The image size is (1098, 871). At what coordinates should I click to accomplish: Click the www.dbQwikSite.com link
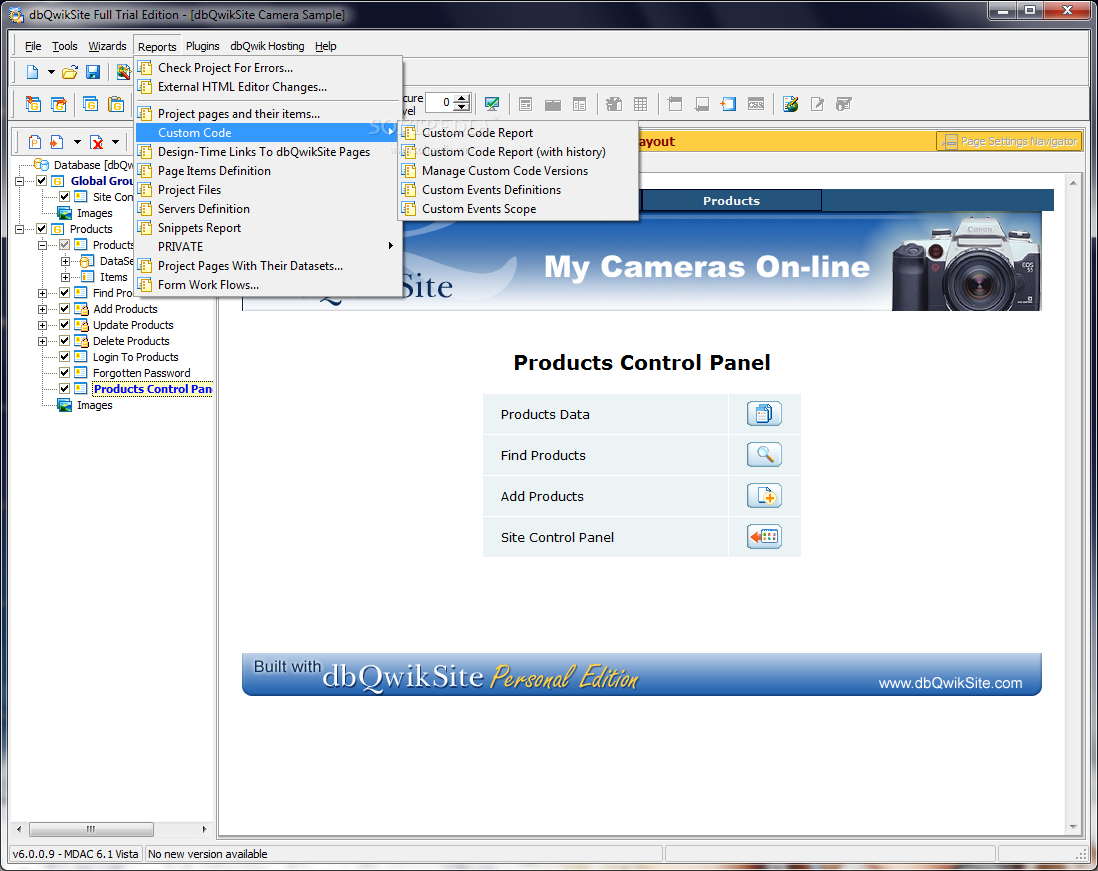950,683
